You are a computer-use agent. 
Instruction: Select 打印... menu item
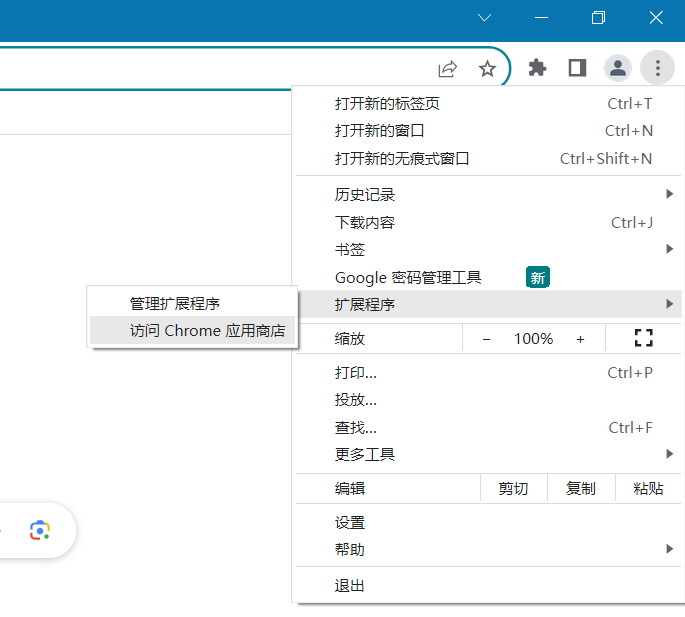tap(488, 373)
